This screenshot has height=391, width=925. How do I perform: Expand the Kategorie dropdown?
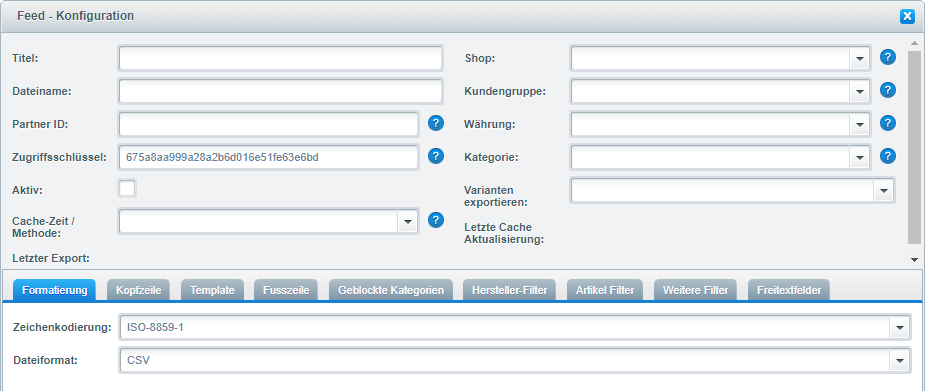(x=860, y=157)
